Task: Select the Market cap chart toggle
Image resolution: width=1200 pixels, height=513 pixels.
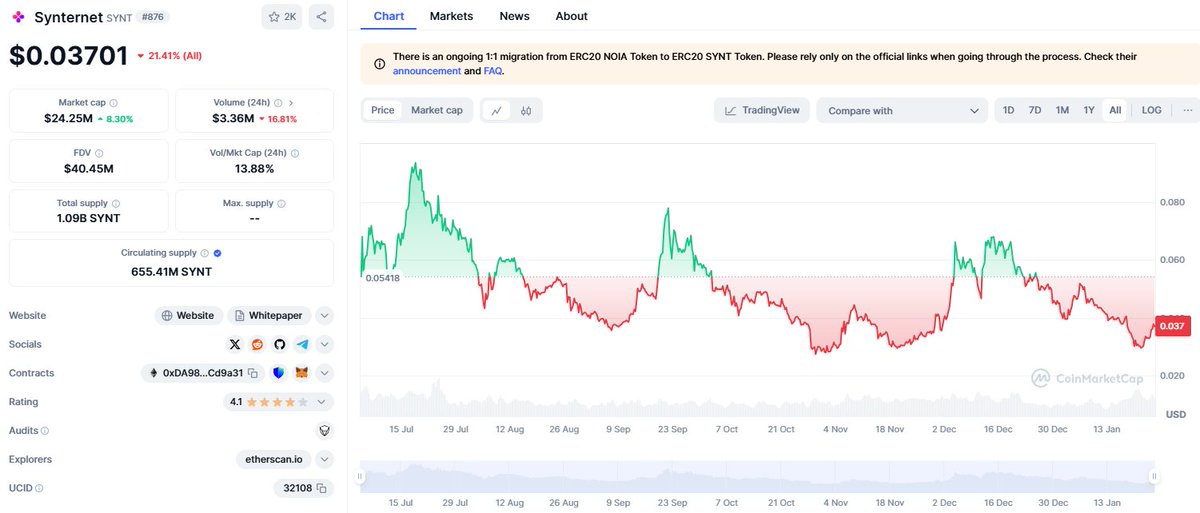Action: tap(437, 110)
